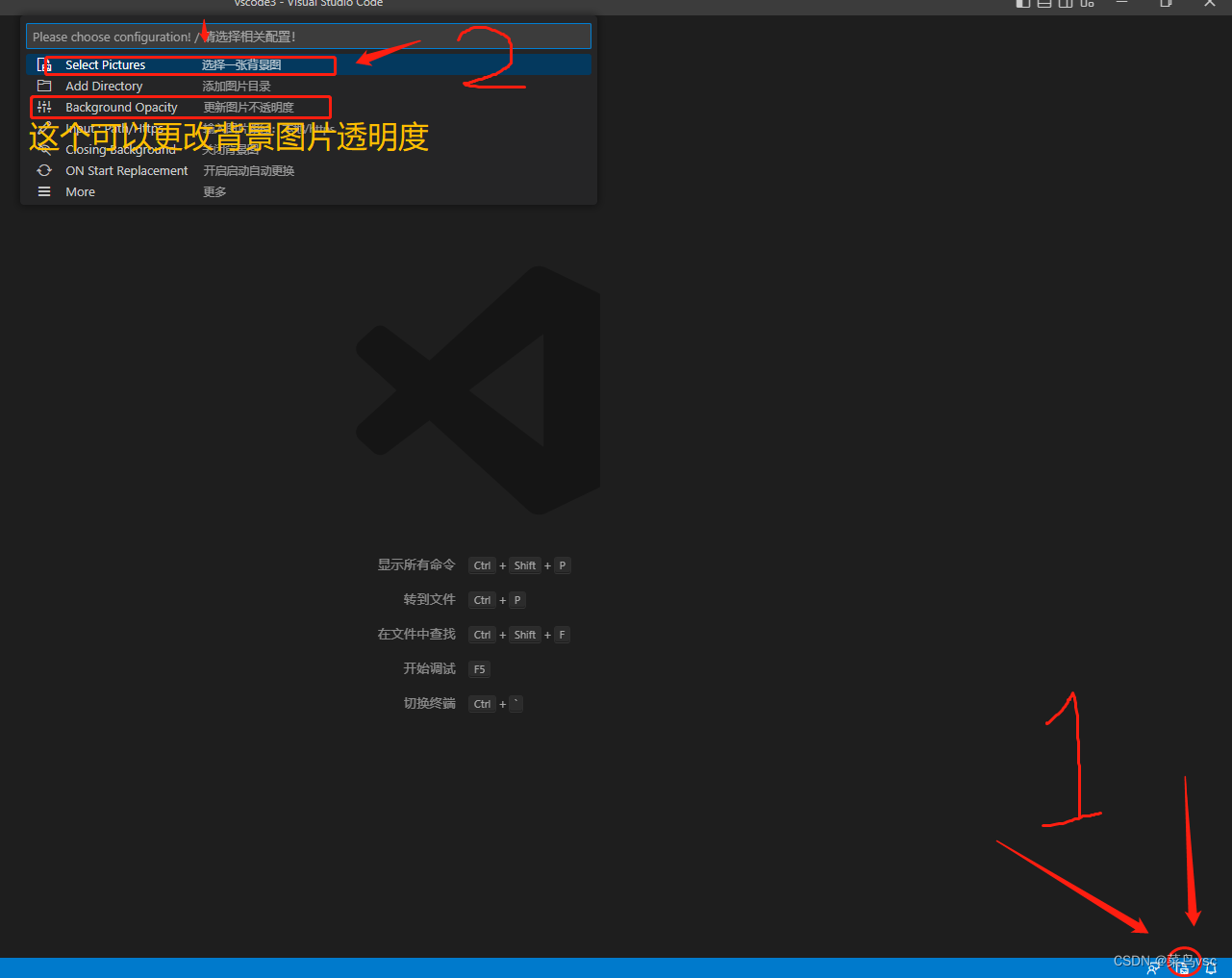The height and width of the screenshot is (978, 1232).
Task: Minimize the Visual Studio Code window
Action: 1121,3
